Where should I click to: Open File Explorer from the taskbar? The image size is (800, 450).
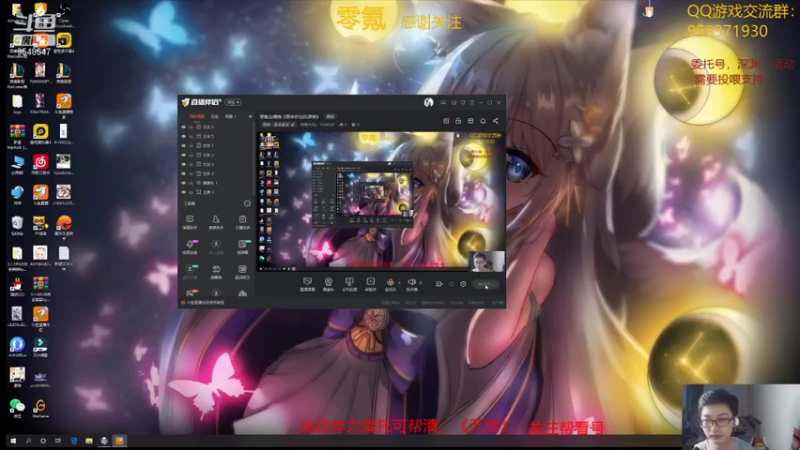pos(89,441)
